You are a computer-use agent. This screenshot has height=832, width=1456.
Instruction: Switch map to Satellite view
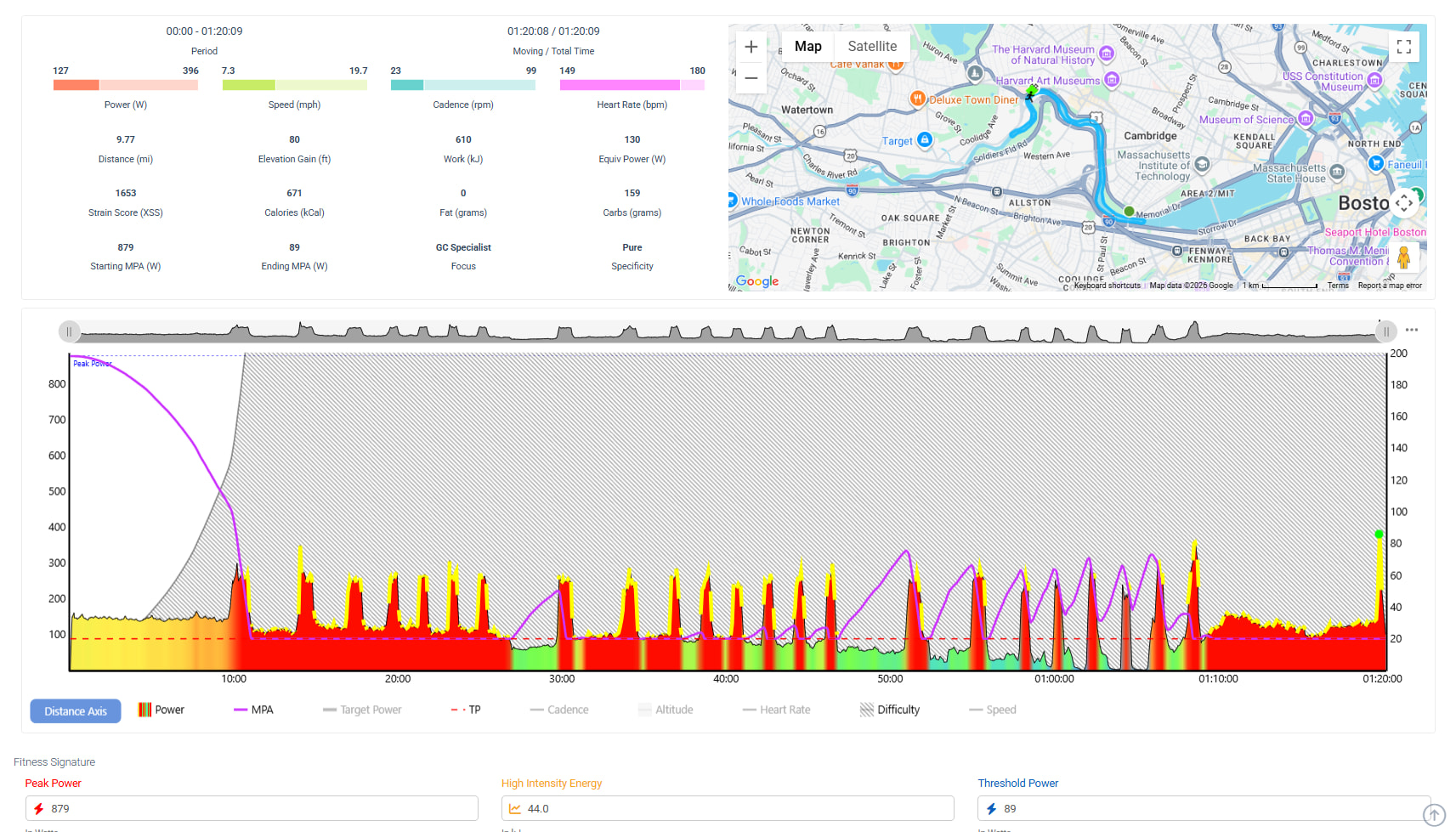click(872, 47)
